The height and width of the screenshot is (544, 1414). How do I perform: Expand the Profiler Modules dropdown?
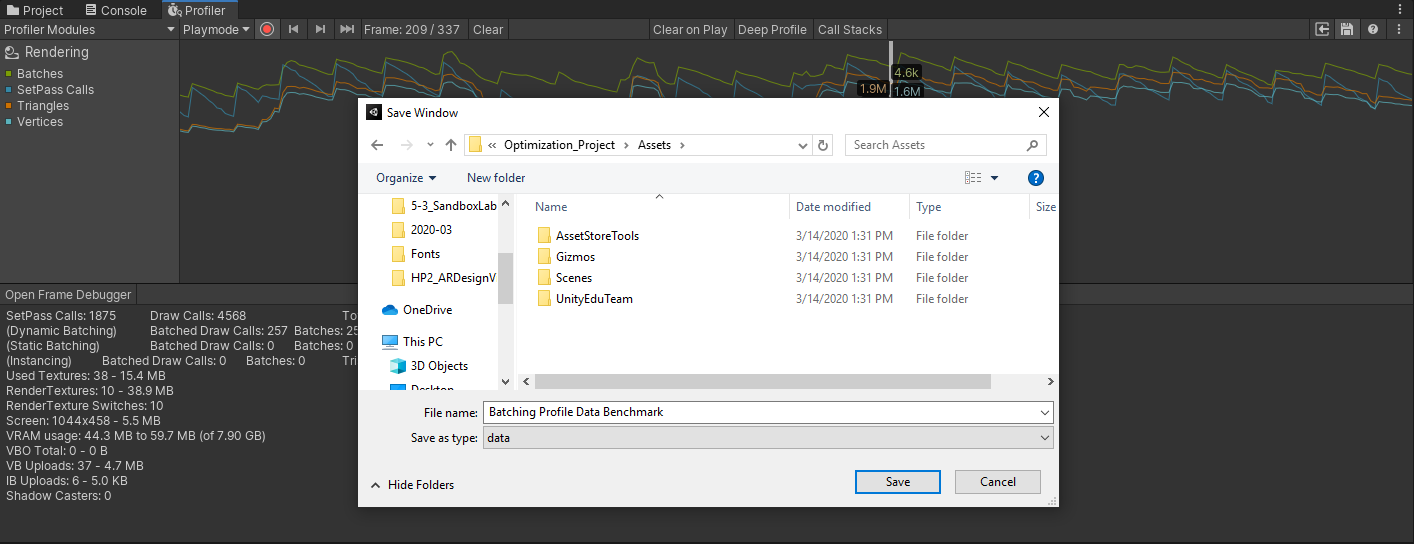[x=89, y=29]
